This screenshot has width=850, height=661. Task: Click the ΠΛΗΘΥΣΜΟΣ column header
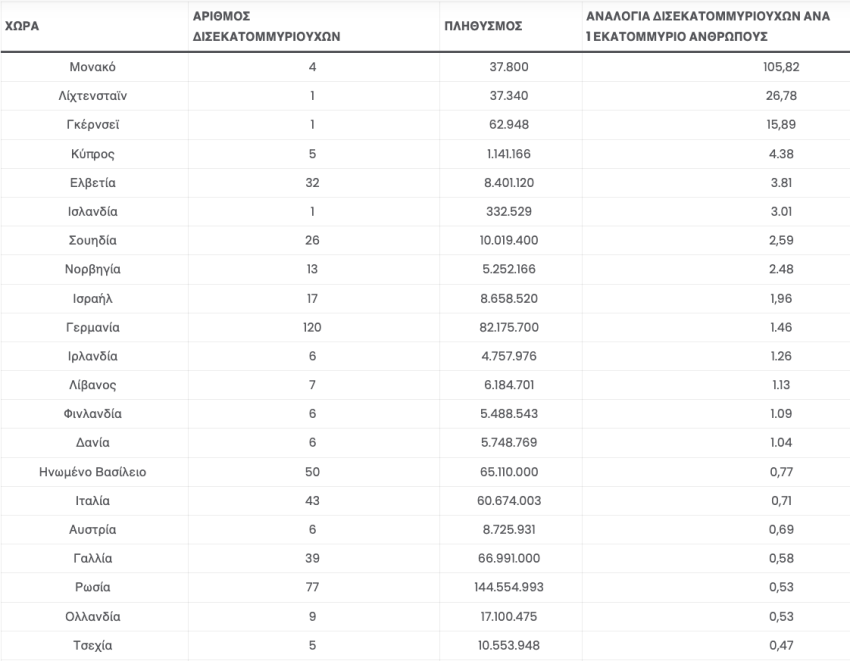[482, 26]
